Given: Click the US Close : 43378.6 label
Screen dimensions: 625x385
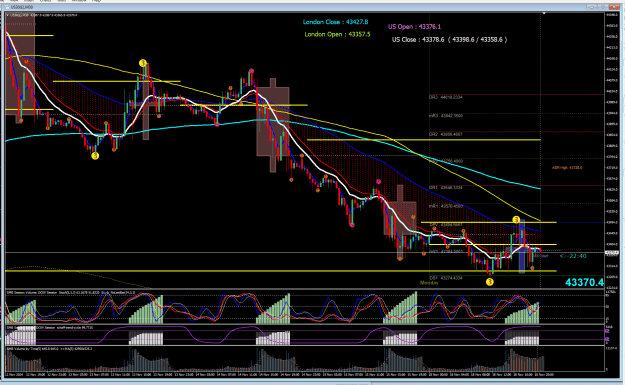Looking at the screenshot, I should 449,39.
